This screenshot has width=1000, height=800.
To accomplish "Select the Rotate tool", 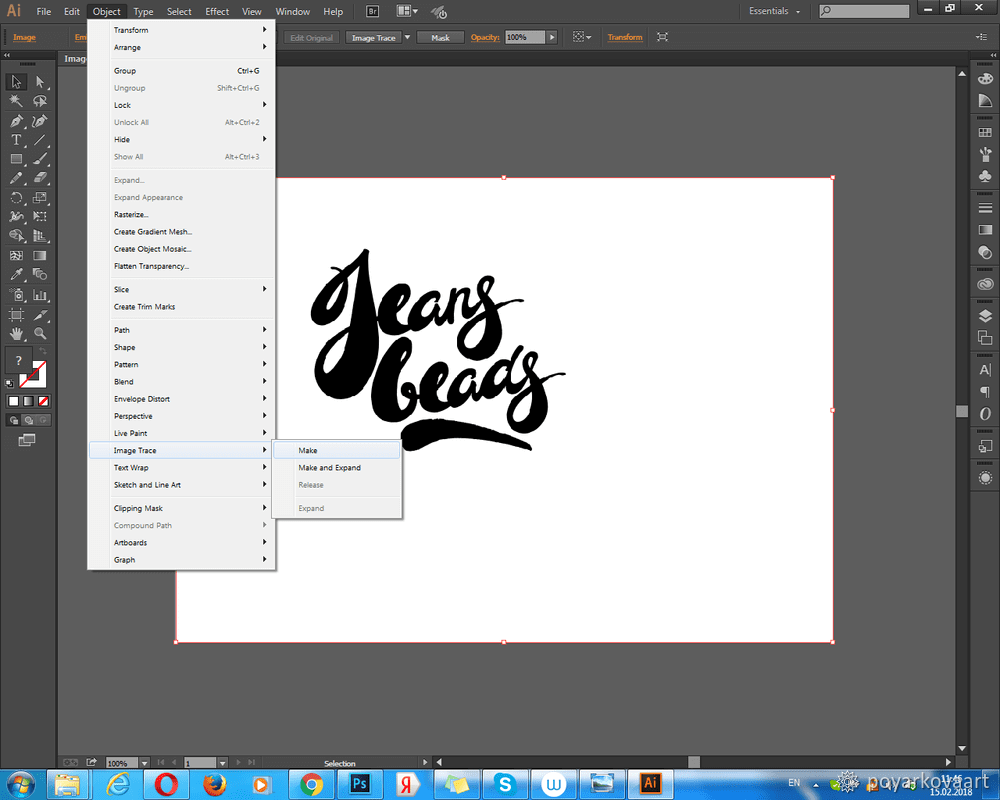I will click(x=17, y=198).
